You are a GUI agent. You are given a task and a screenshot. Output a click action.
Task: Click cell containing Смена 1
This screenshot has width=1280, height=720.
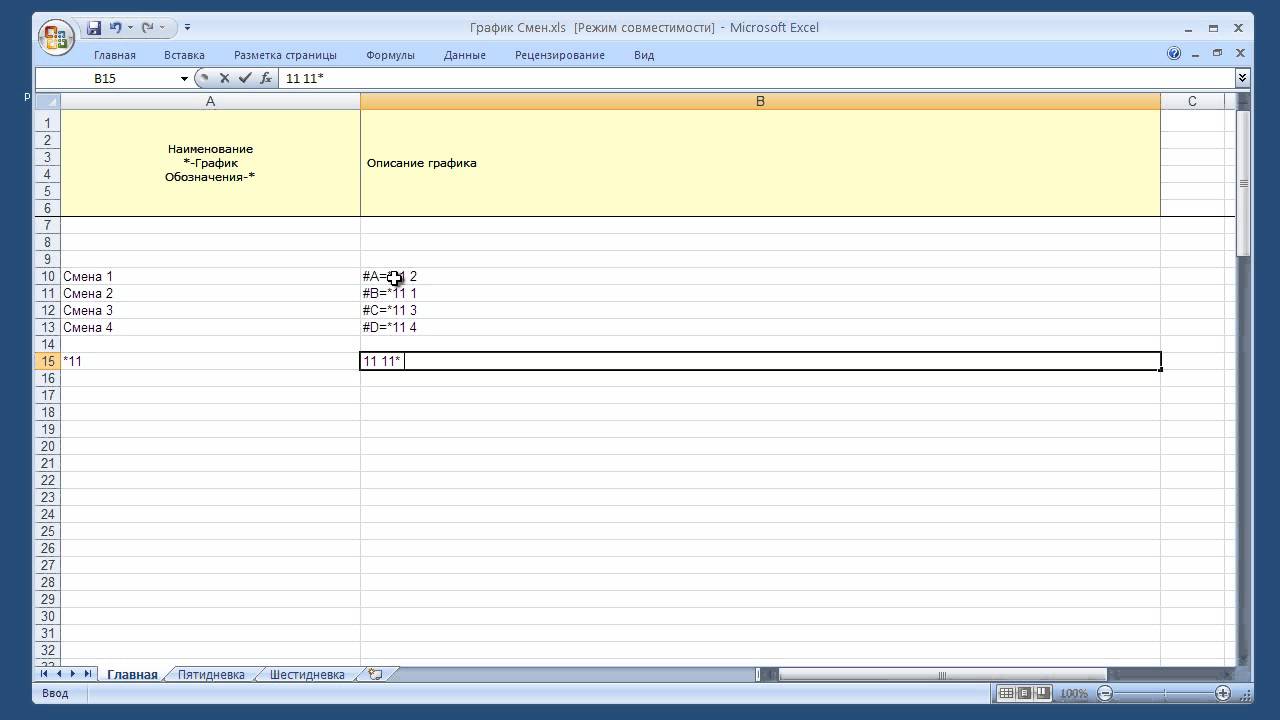[210, 277]
